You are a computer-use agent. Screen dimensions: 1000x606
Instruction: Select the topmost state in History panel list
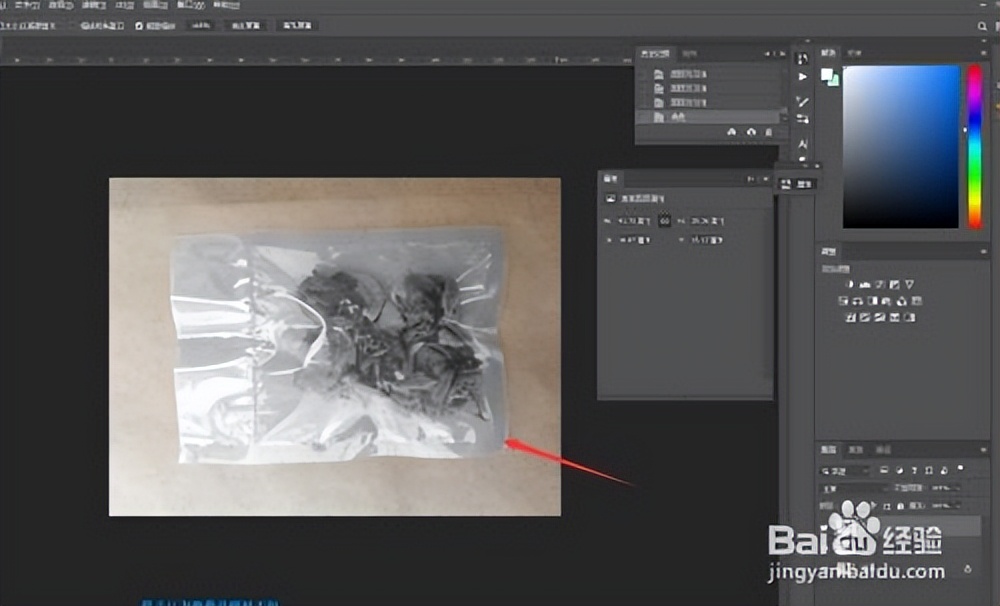pyautogui.click(x=710, y=75)
